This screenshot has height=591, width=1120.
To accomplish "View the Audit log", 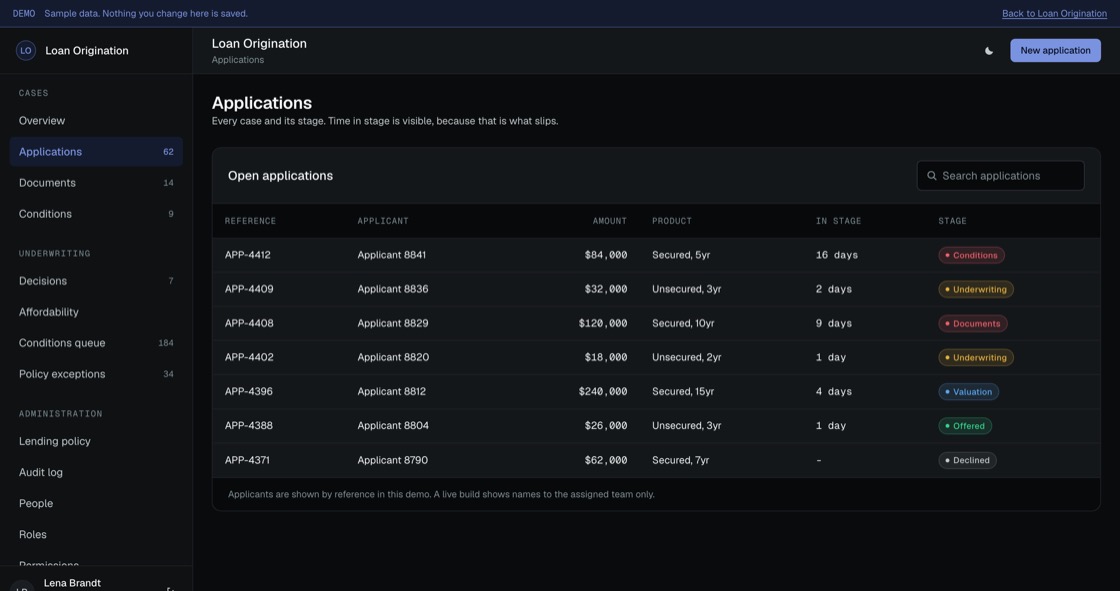I will pos(96,472).
